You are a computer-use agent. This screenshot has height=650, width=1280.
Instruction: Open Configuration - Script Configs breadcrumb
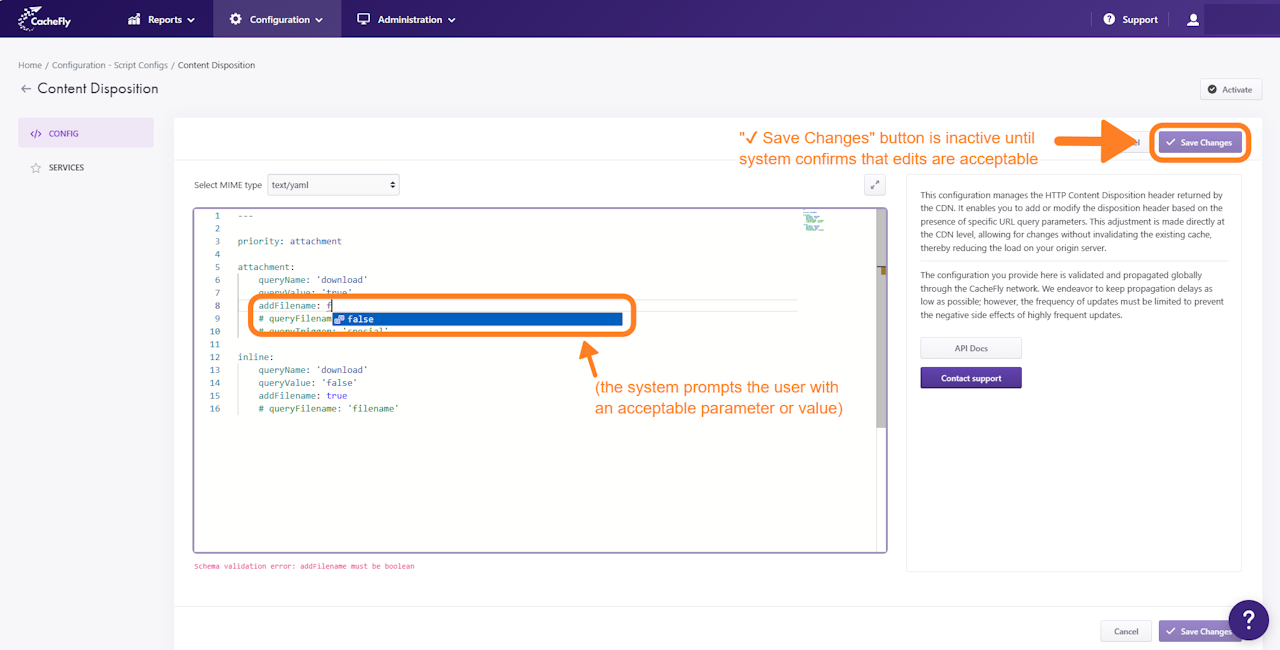click(x=110, y=65)
